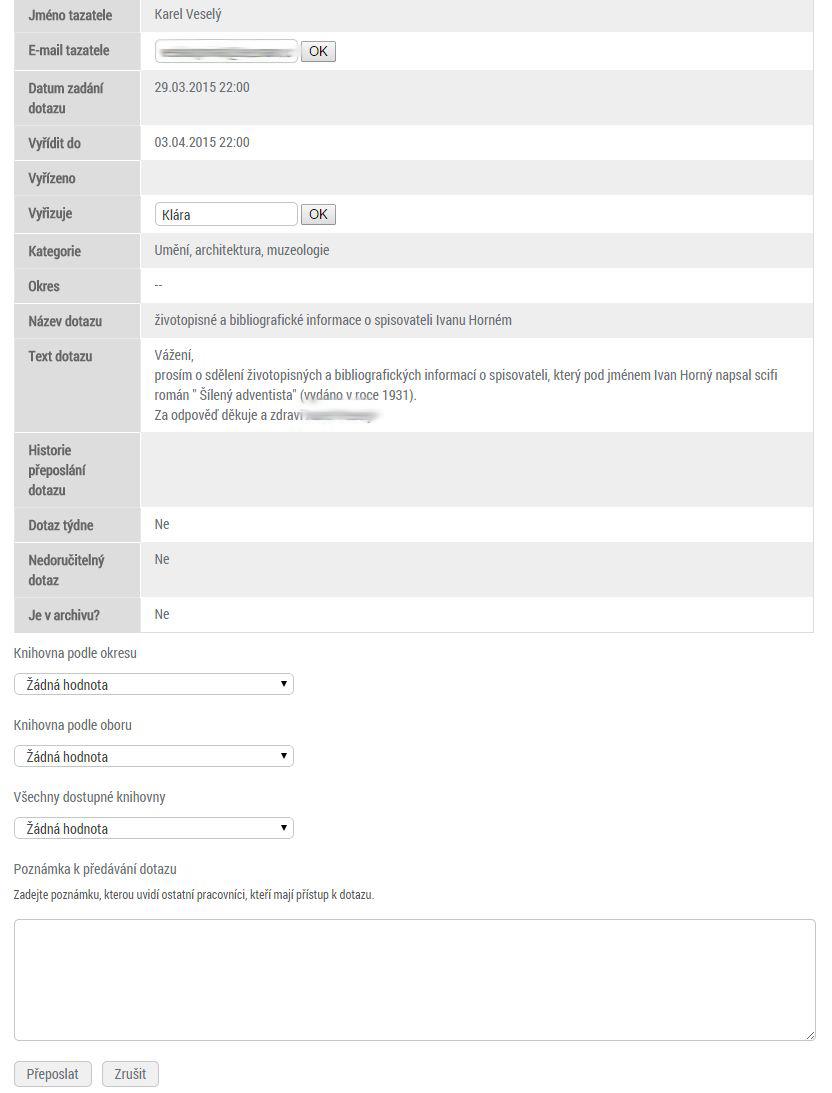Expand the Knihovna podle oboru dropdown
This screenshot has height=1093, width=832.
153,756
